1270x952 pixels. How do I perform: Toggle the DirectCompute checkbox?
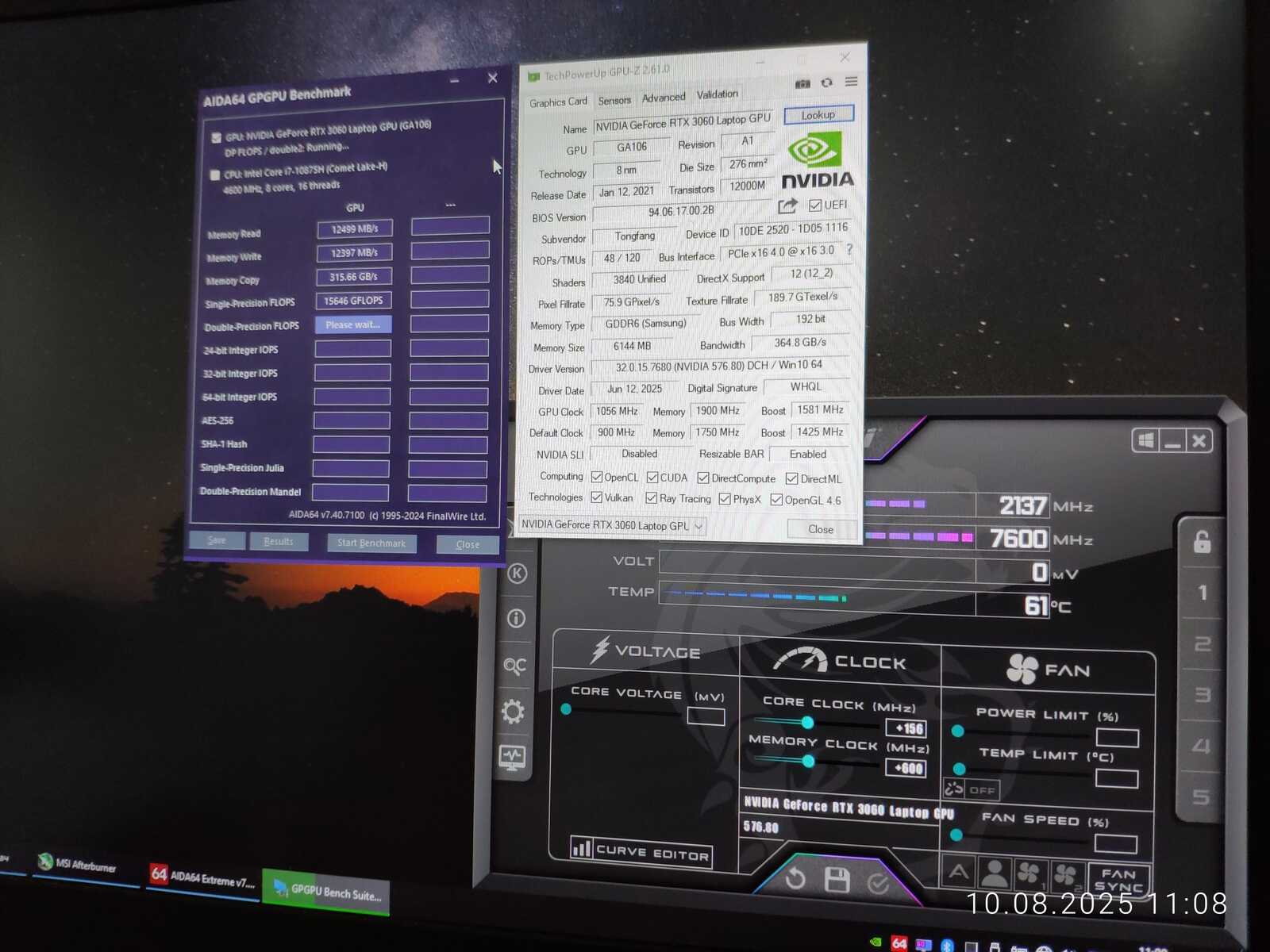coord(703,478)
